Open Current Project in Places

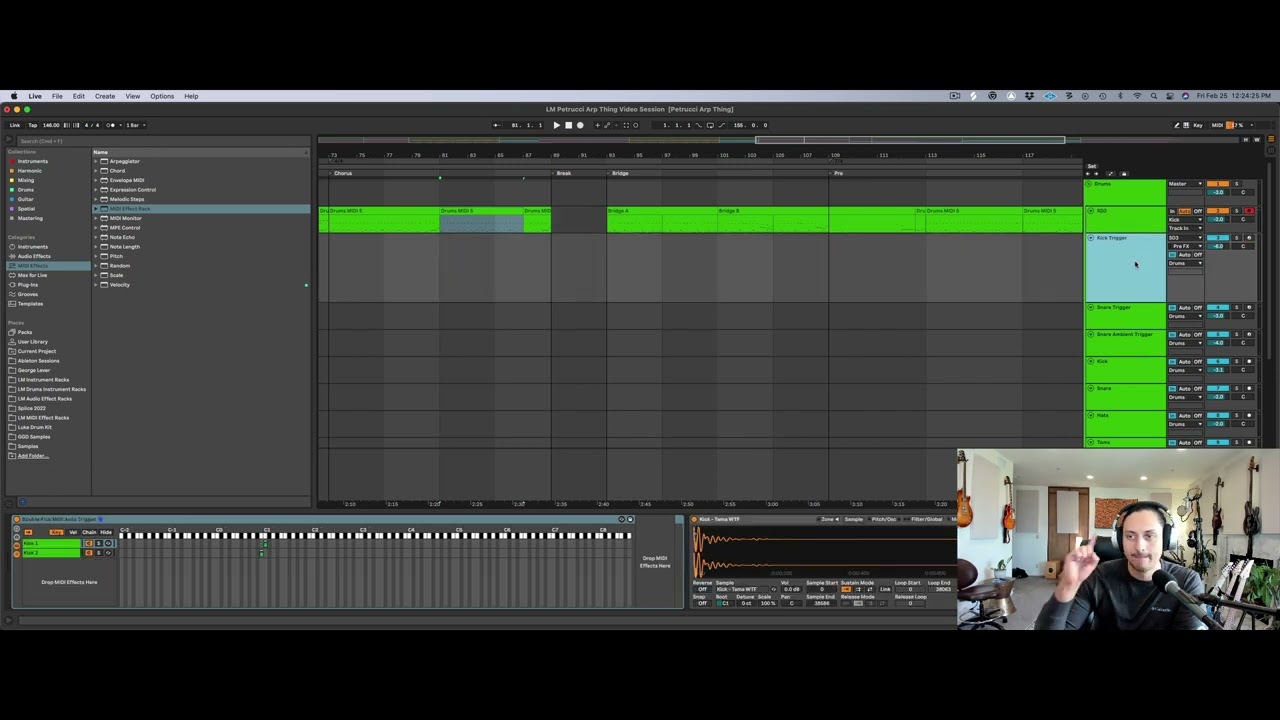click(x=36, y=351)
